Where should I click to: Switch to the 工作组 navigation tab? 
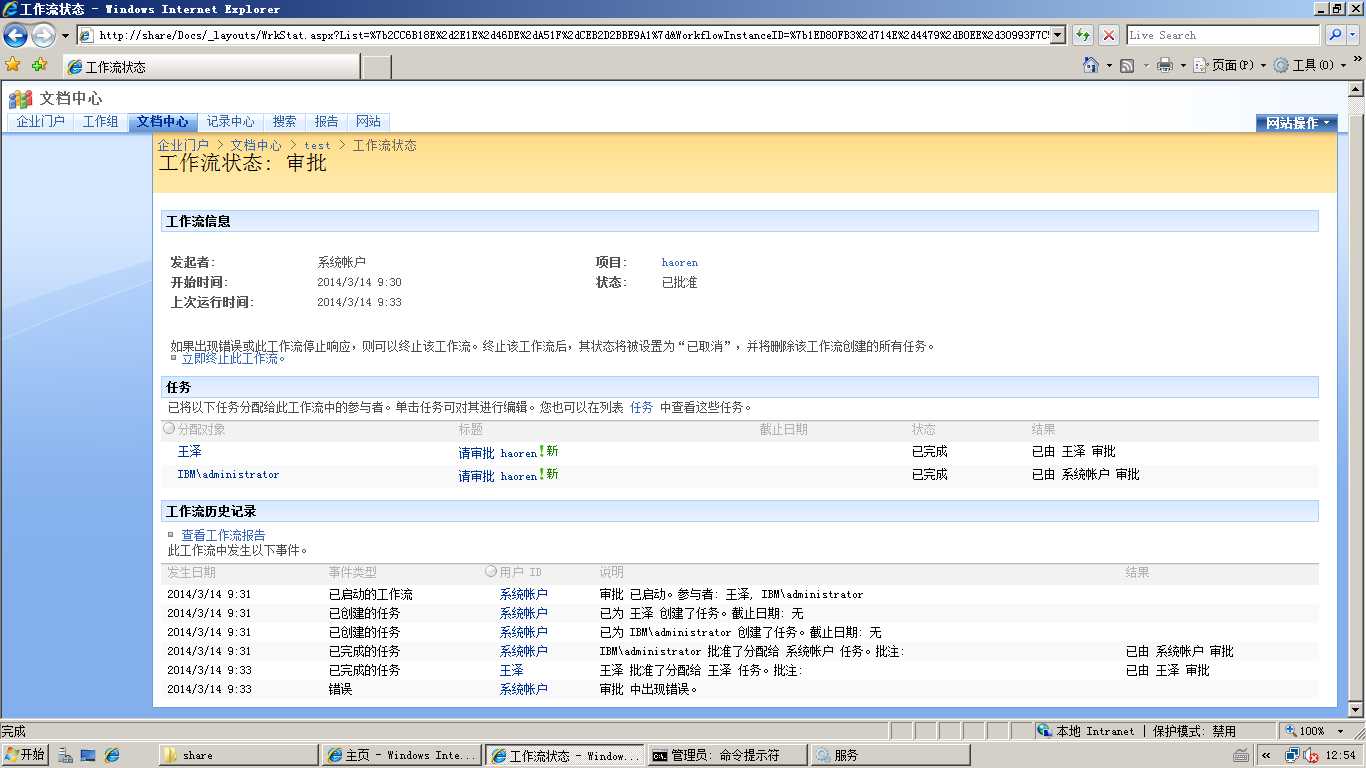100,121
